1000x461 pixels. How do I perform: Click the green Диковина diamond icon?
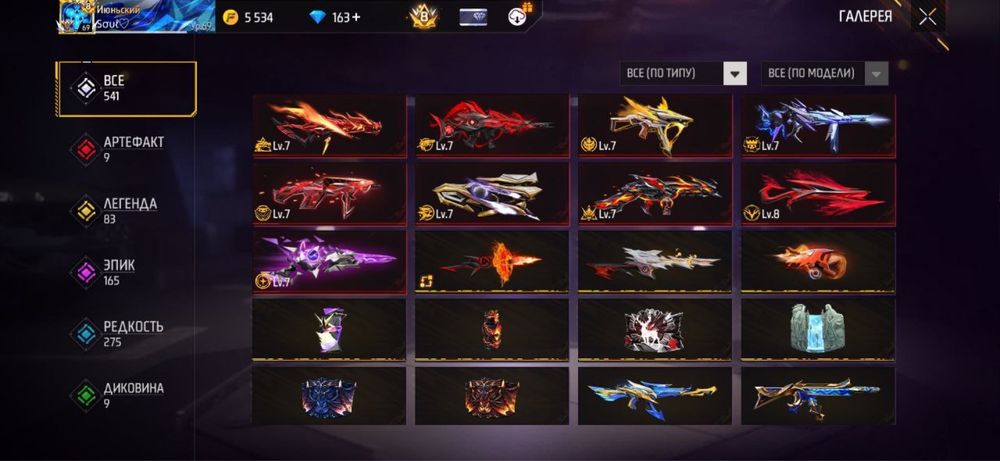click(87, 395)
